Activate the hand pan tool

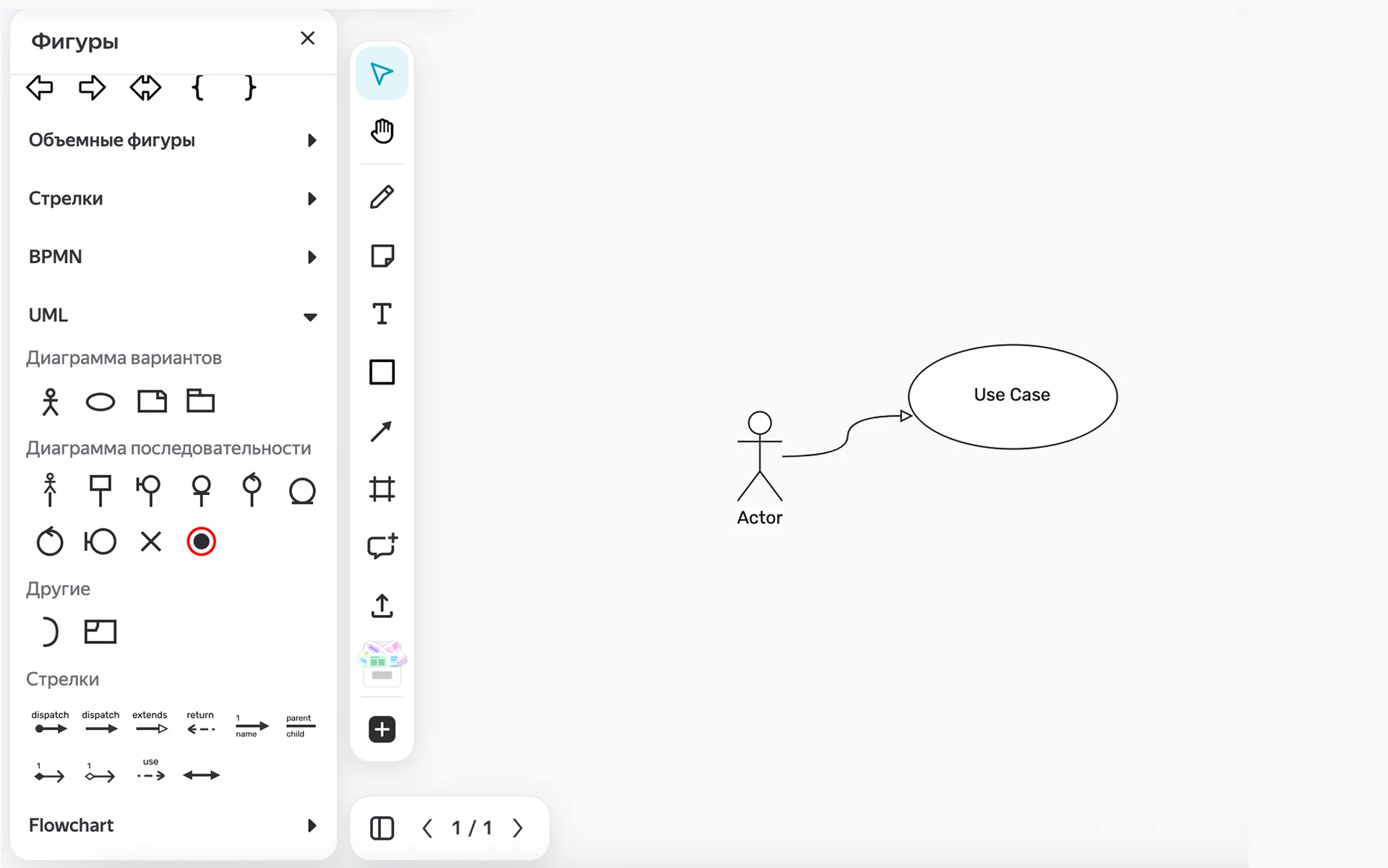[x=382, y=132]
